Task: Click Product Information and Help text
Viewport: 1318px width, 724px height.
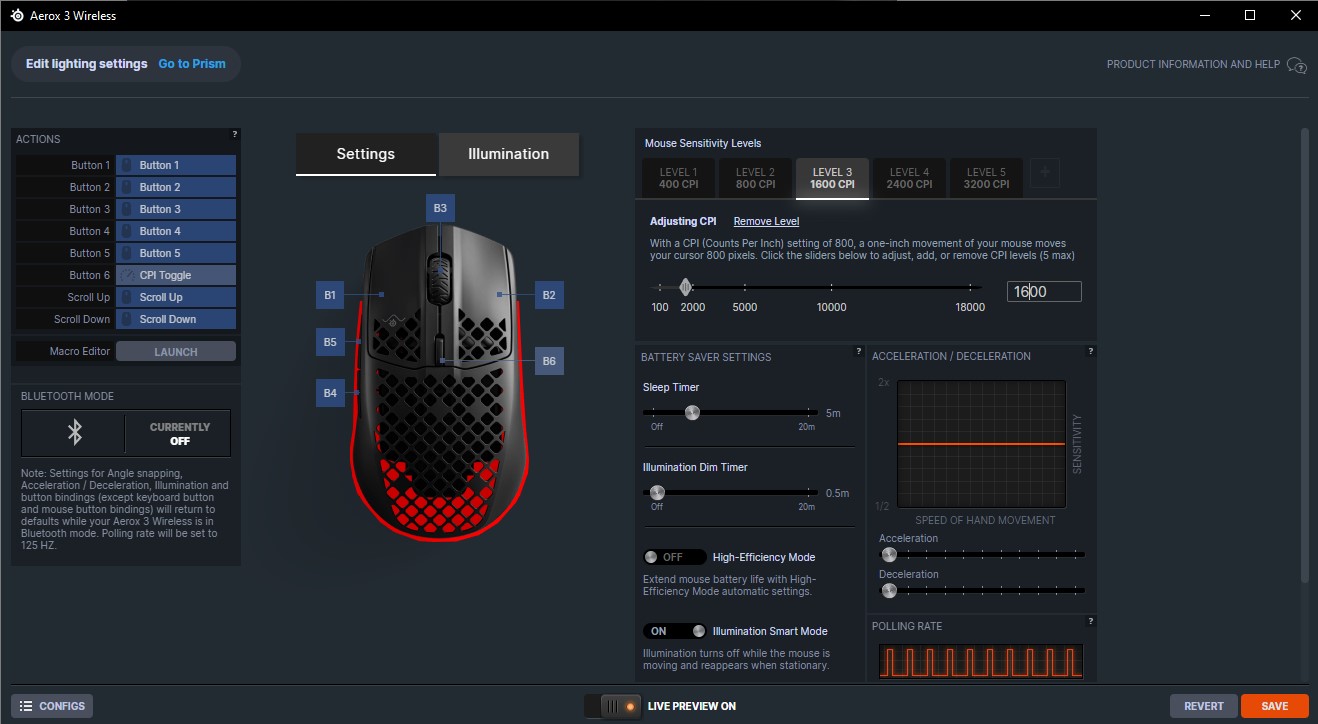Action: click(1193, 64)
